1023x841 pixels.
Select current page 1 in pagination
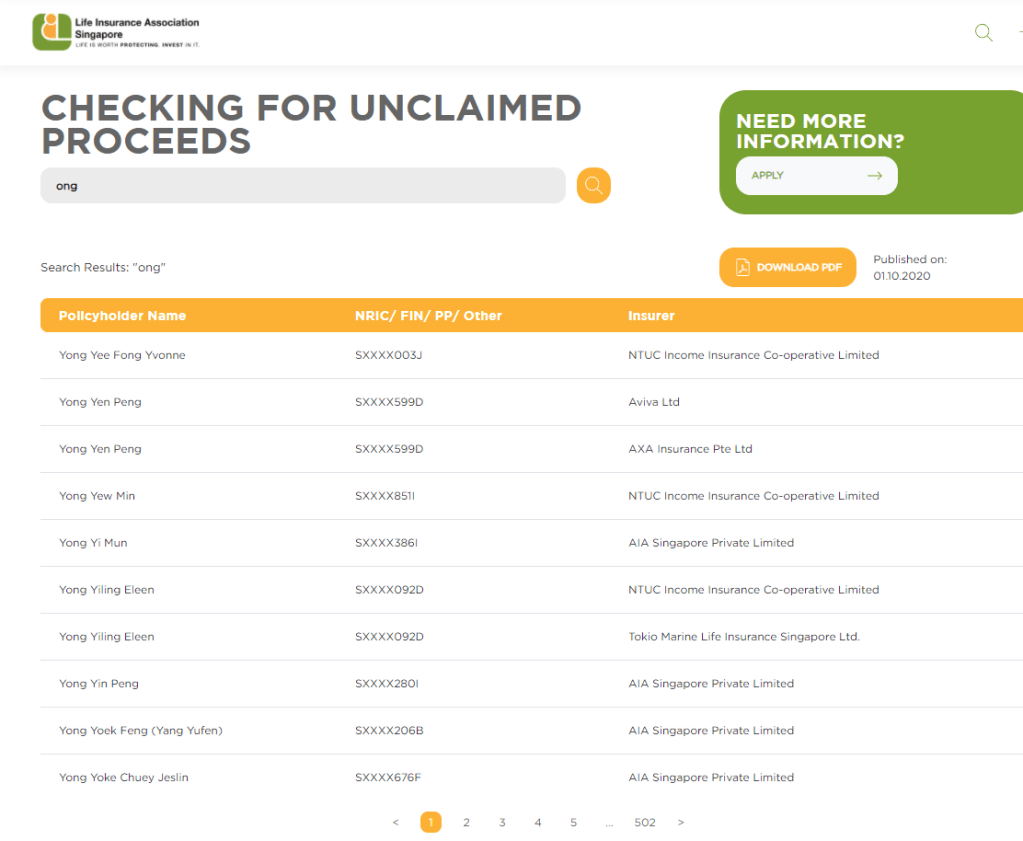point(430,823)
